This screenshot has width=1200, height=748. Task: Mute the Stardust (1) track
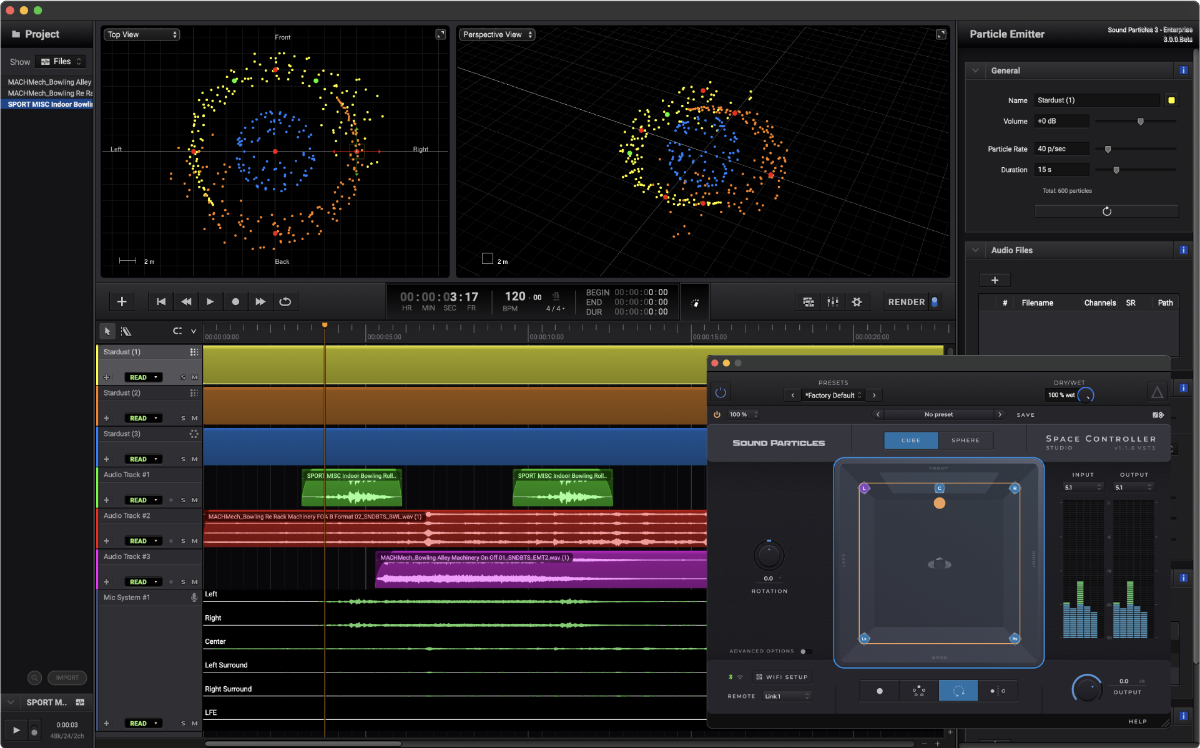pyautogui.click(x=194, y=377)
